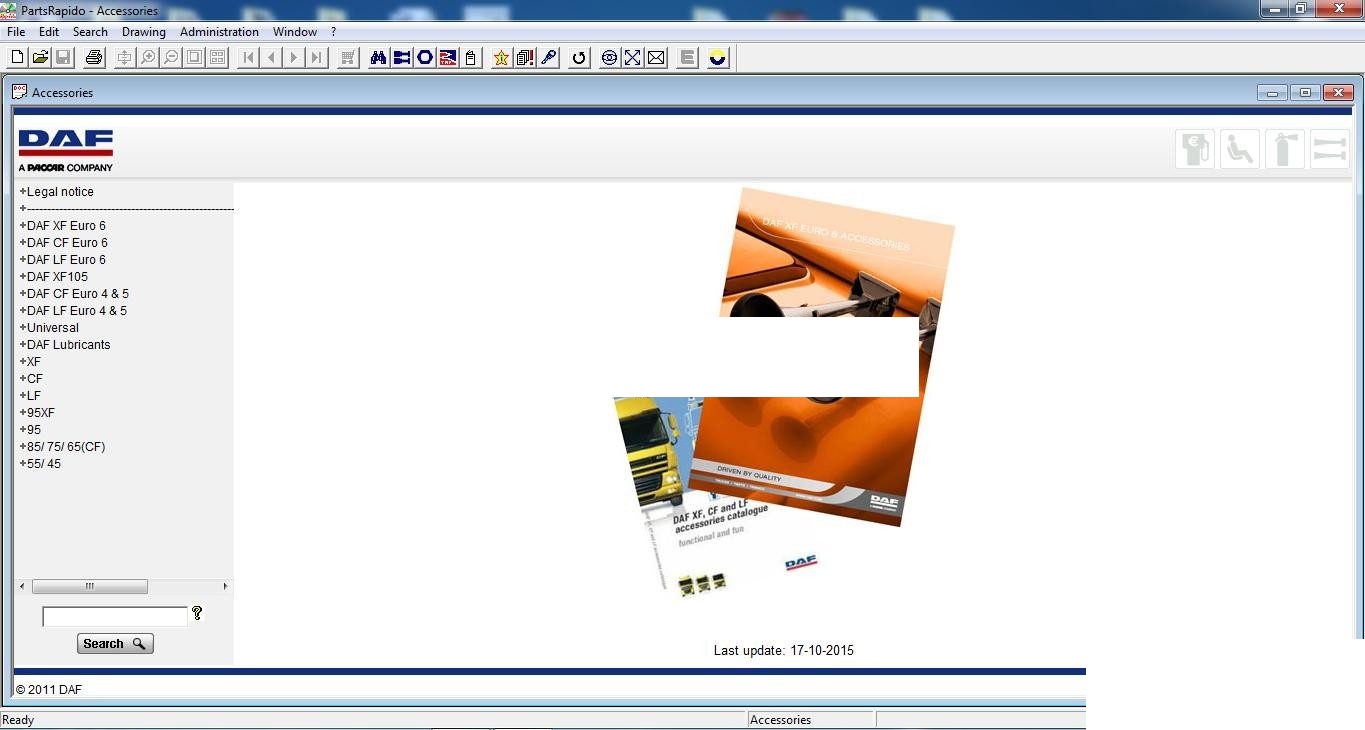Image resolution: width=1365 pixels, height=730 pixels.
Task: Click the seated driver accessories icon
Action: point(1240,150)
